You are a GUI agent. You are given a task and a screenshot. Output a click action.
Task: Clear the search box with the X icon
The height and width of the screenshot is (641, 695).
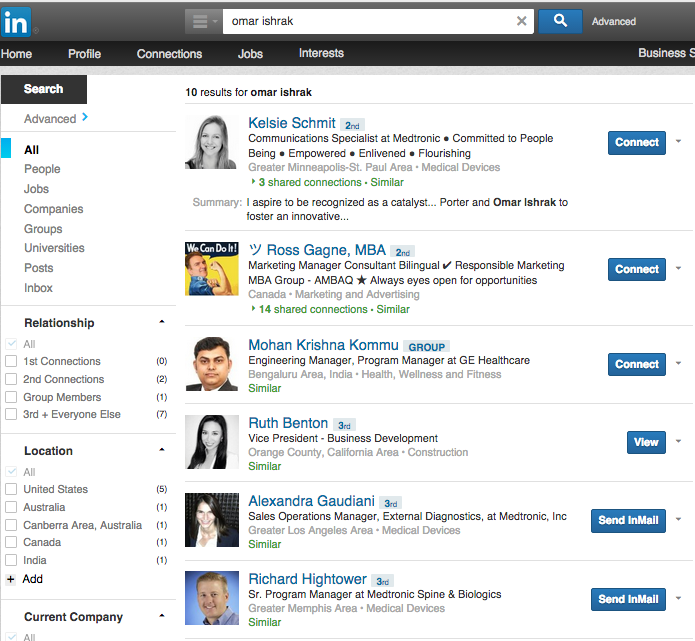tap(522, 21)
